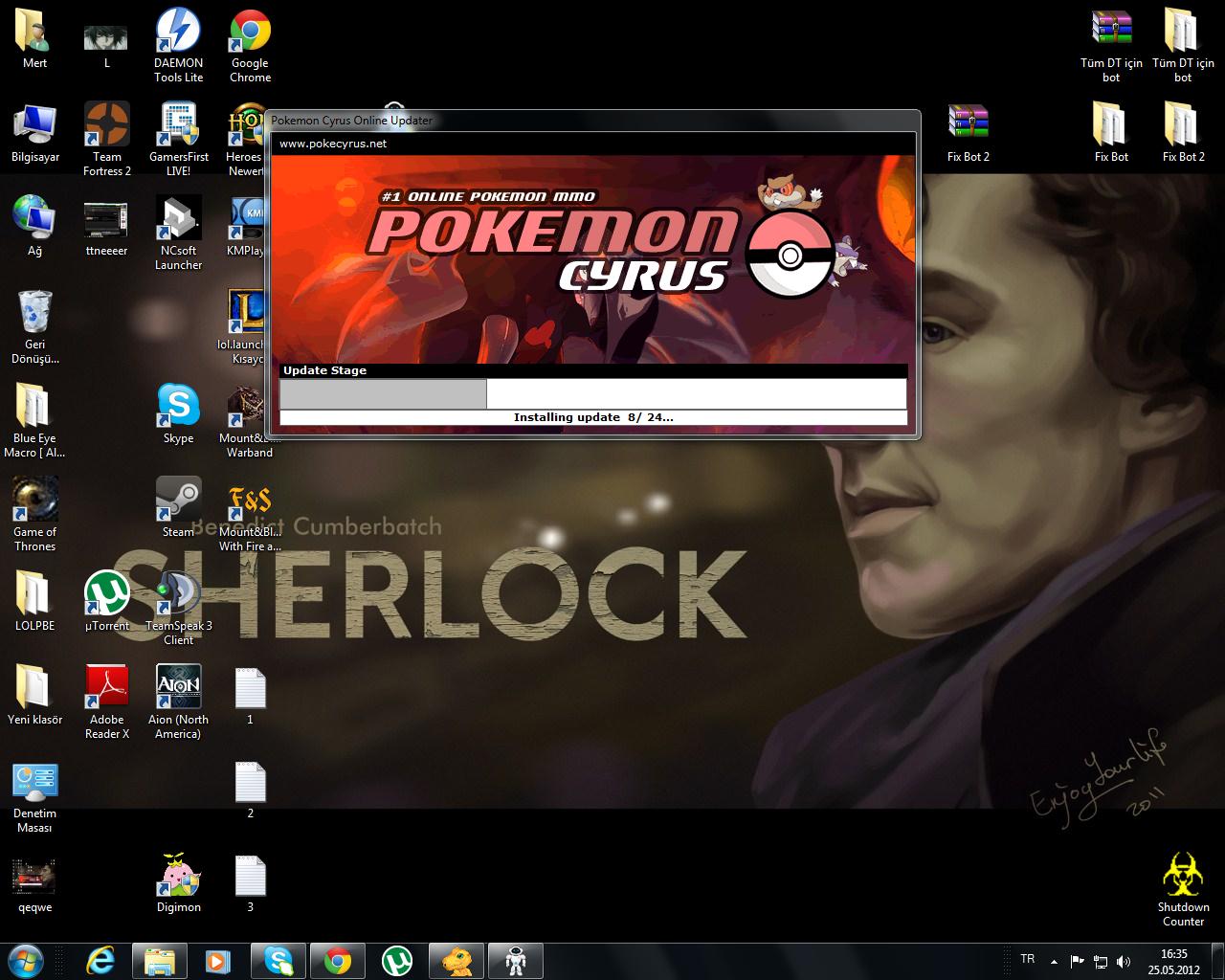Click the Pokemon Cyrus Online Updater title bar
This screenshot has width=1225, height=980.
click(592, 121)
